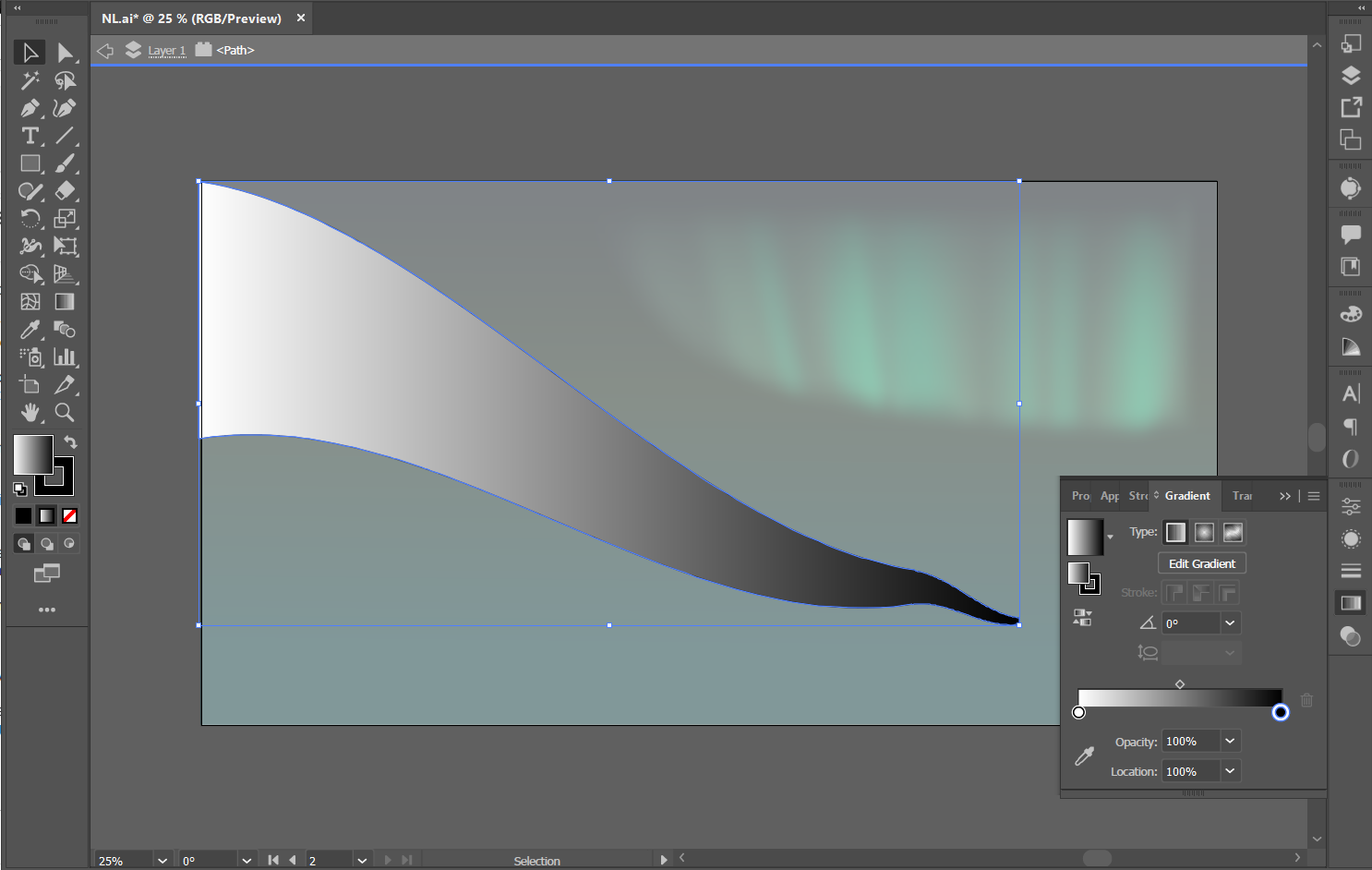Switch to the Appearance panel tab
This screenshot has width=1372, height=870.
click(x=1110, y=496)
